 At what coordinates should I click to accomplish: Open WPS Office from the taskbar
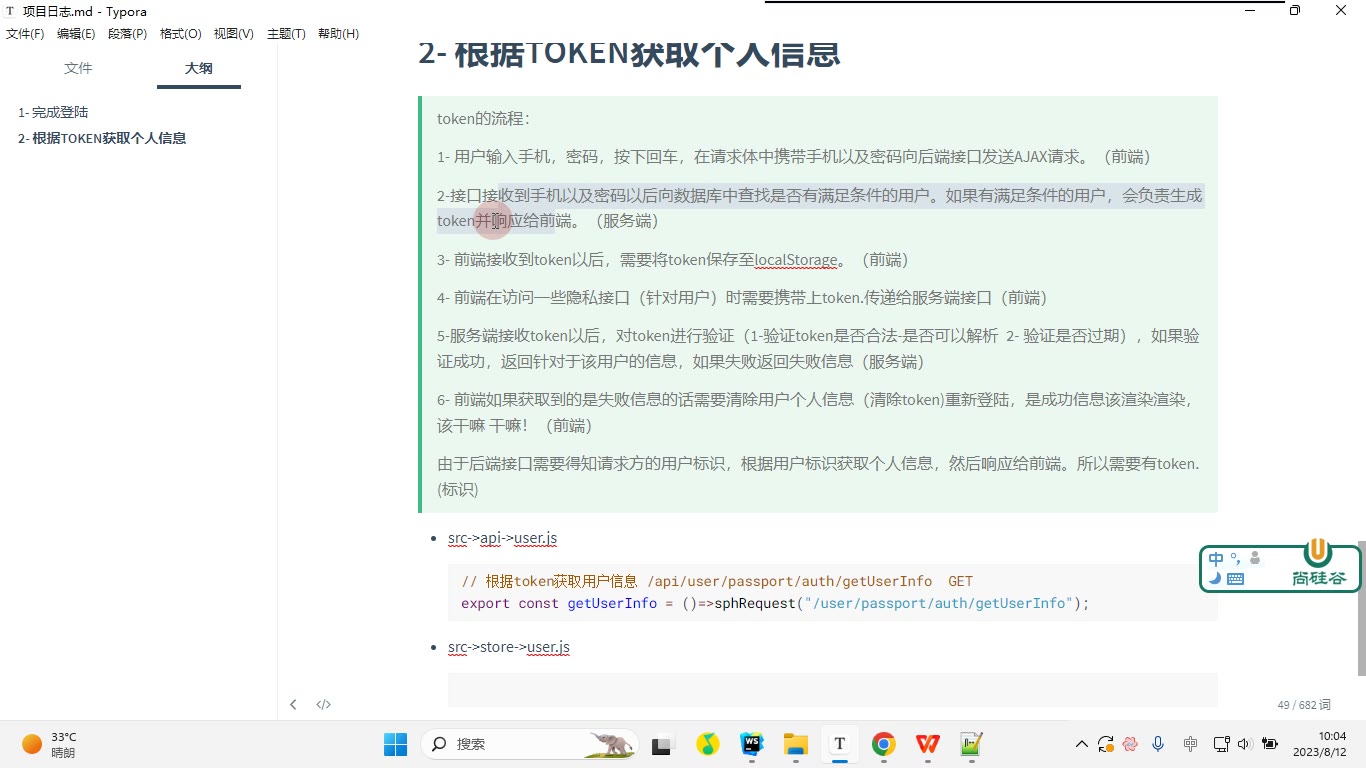(x=928, y=744)
